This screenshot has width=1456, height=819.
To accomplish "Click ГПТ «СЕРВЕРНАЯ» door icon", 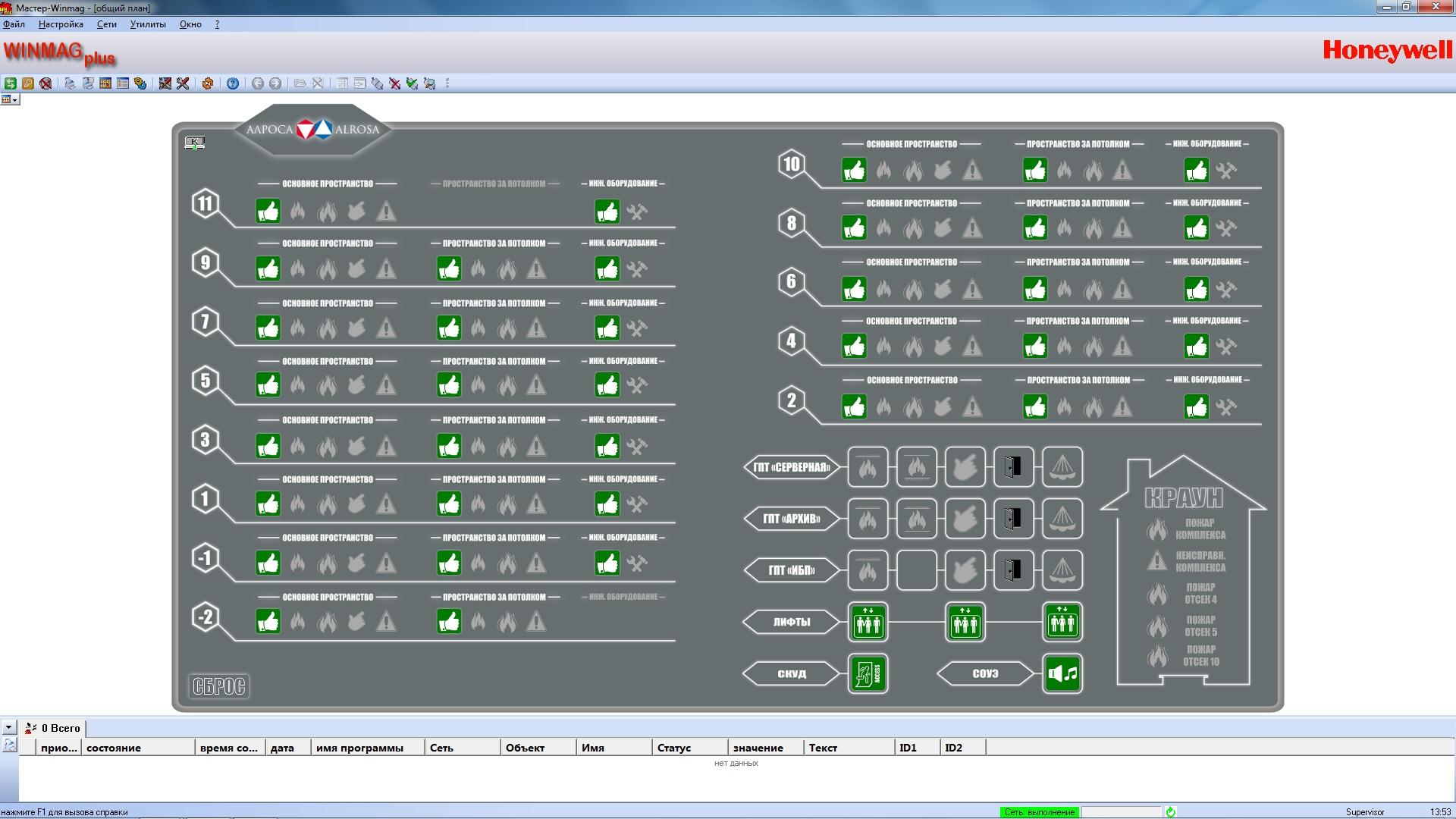I will pyautogui.click(x=1013, y=467).
